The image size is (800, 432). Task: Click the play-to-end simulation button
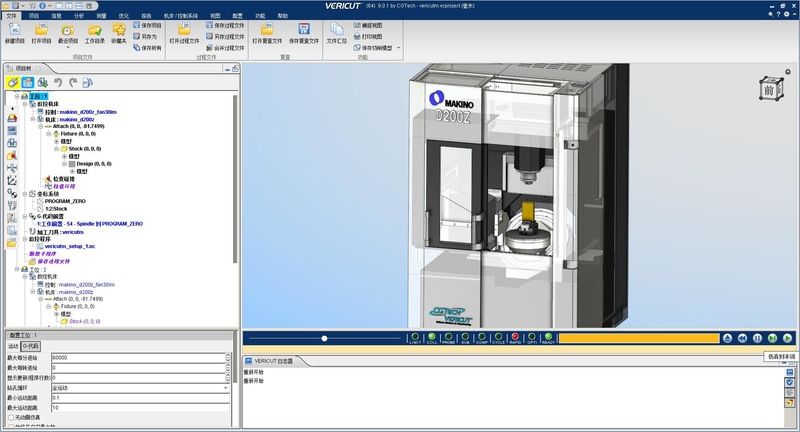[787, 338]
